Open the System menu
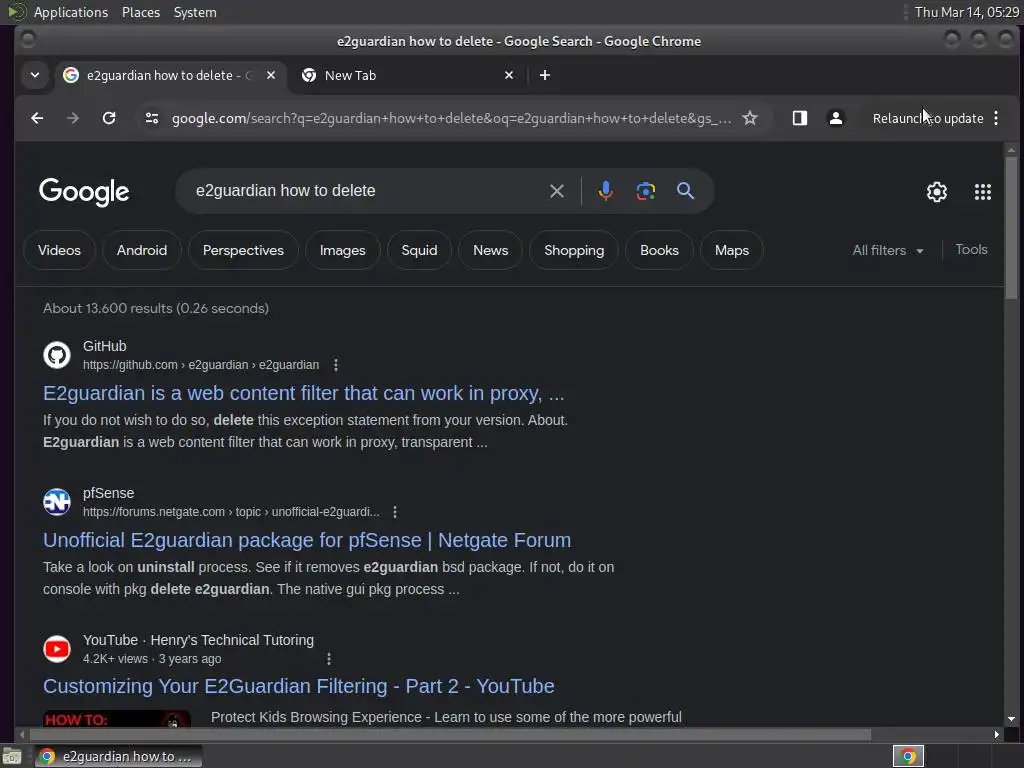Screen dimensions: 1024x768 pos(195,12)
